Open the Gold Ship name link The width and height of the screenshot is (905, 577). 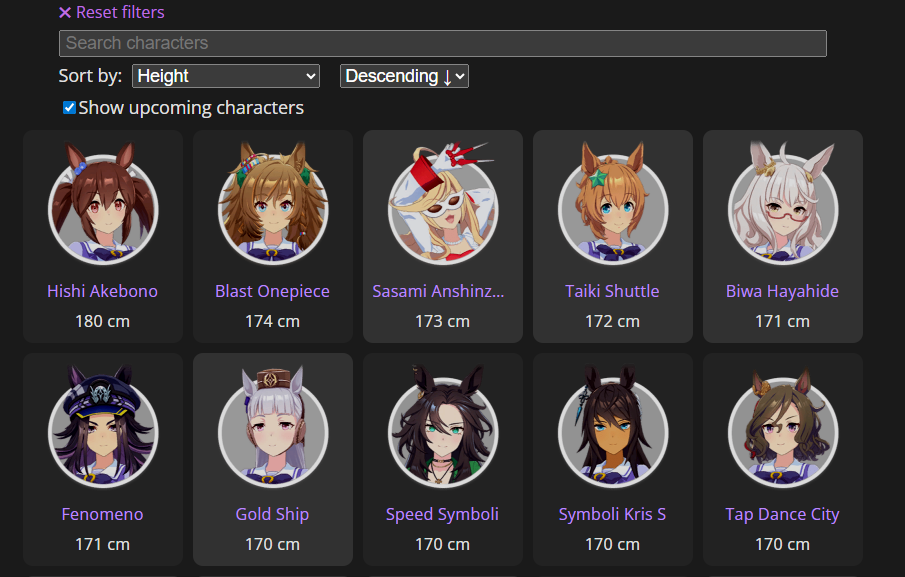click(272, 514)
